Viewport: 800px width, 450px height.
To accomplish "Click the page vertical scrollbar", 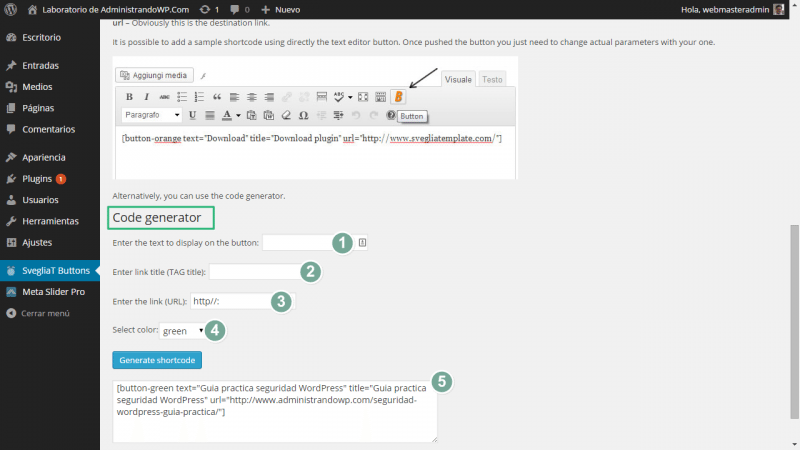I will coord(794,321).
